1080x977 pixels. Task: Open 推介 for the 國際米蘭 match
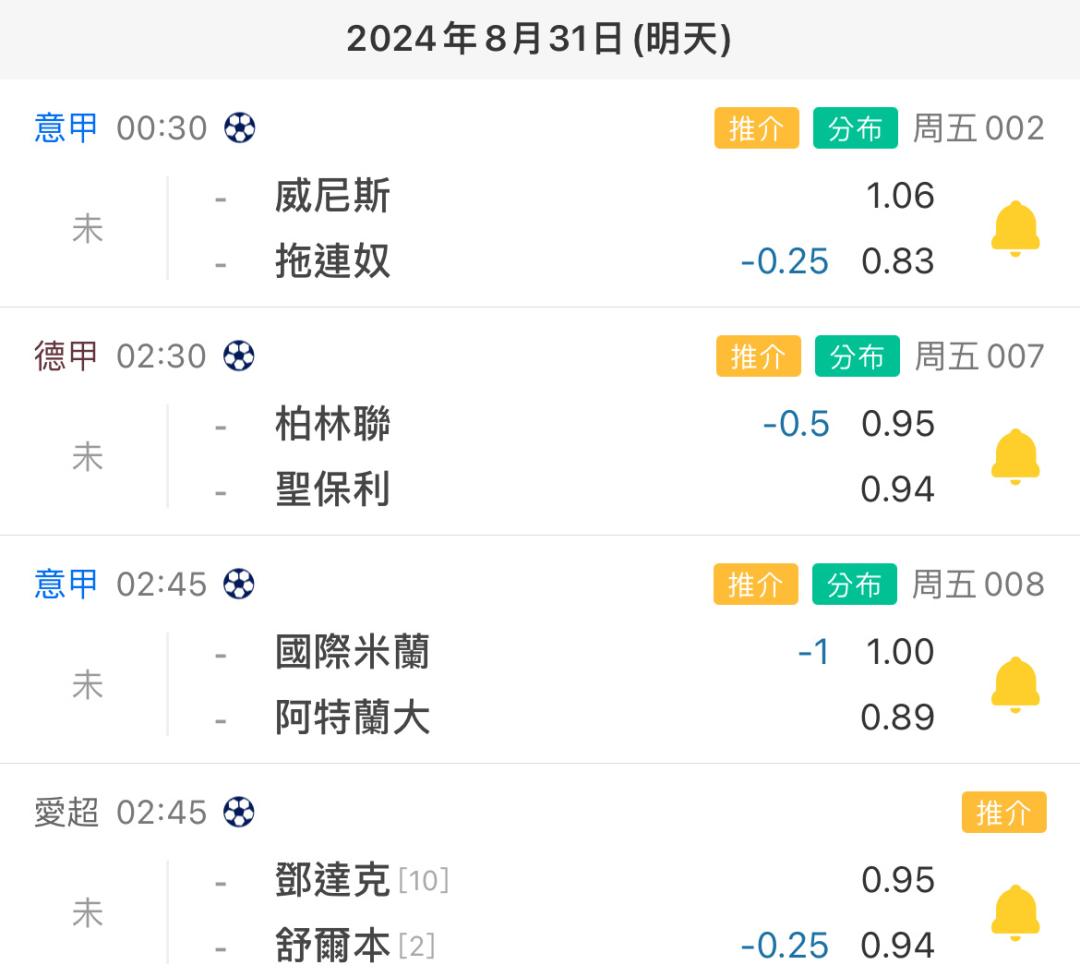pos(756,584)
